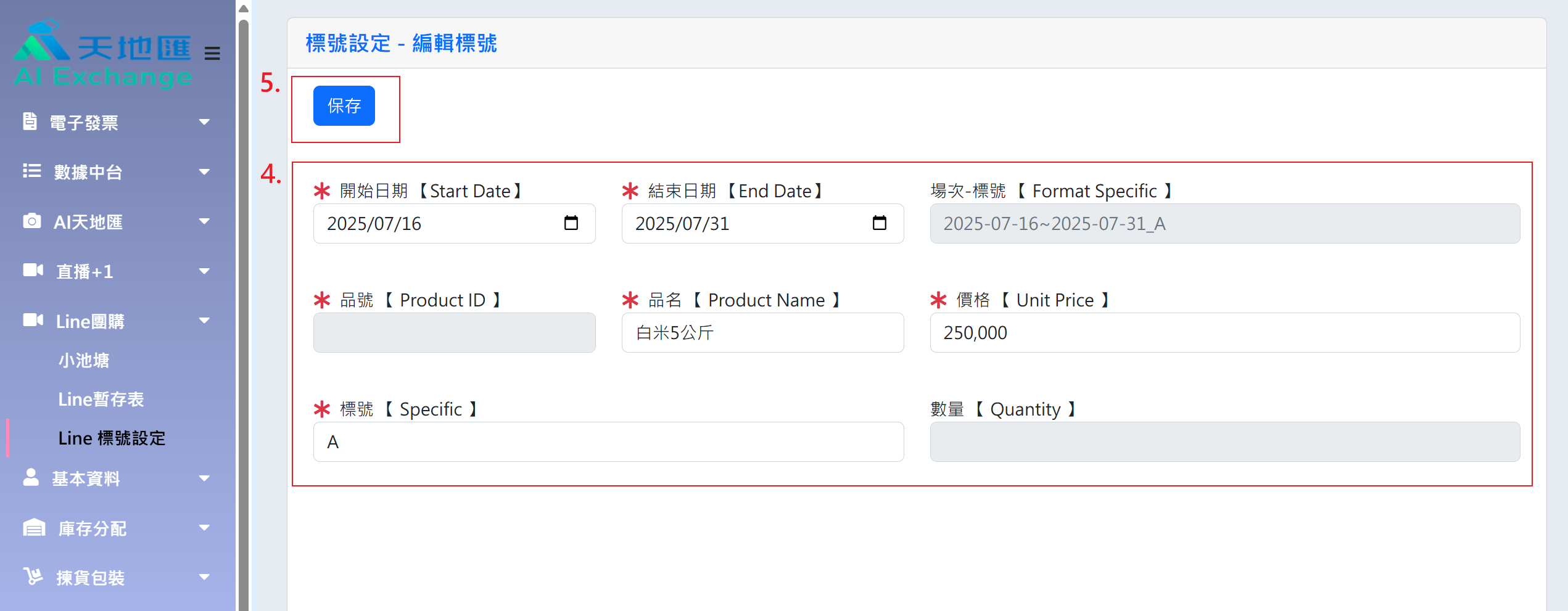Viewport: 1568px width, 611px height.
Task: Expand the 直播+1 menu arrow
Action: pos(204,271)
